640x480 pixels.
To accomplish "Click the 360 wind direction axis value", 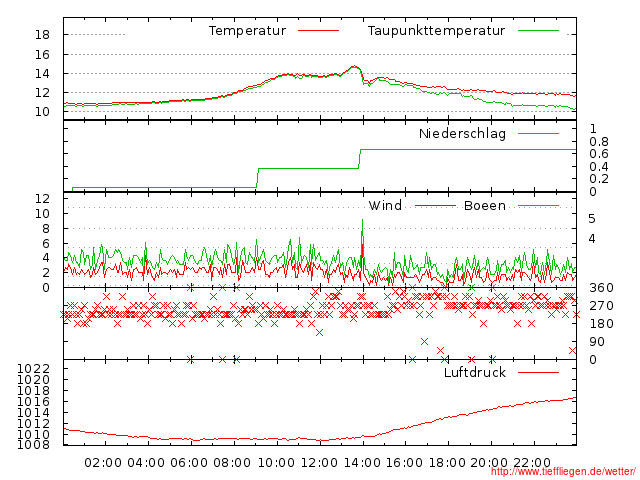I will click(x=601, y=288).
